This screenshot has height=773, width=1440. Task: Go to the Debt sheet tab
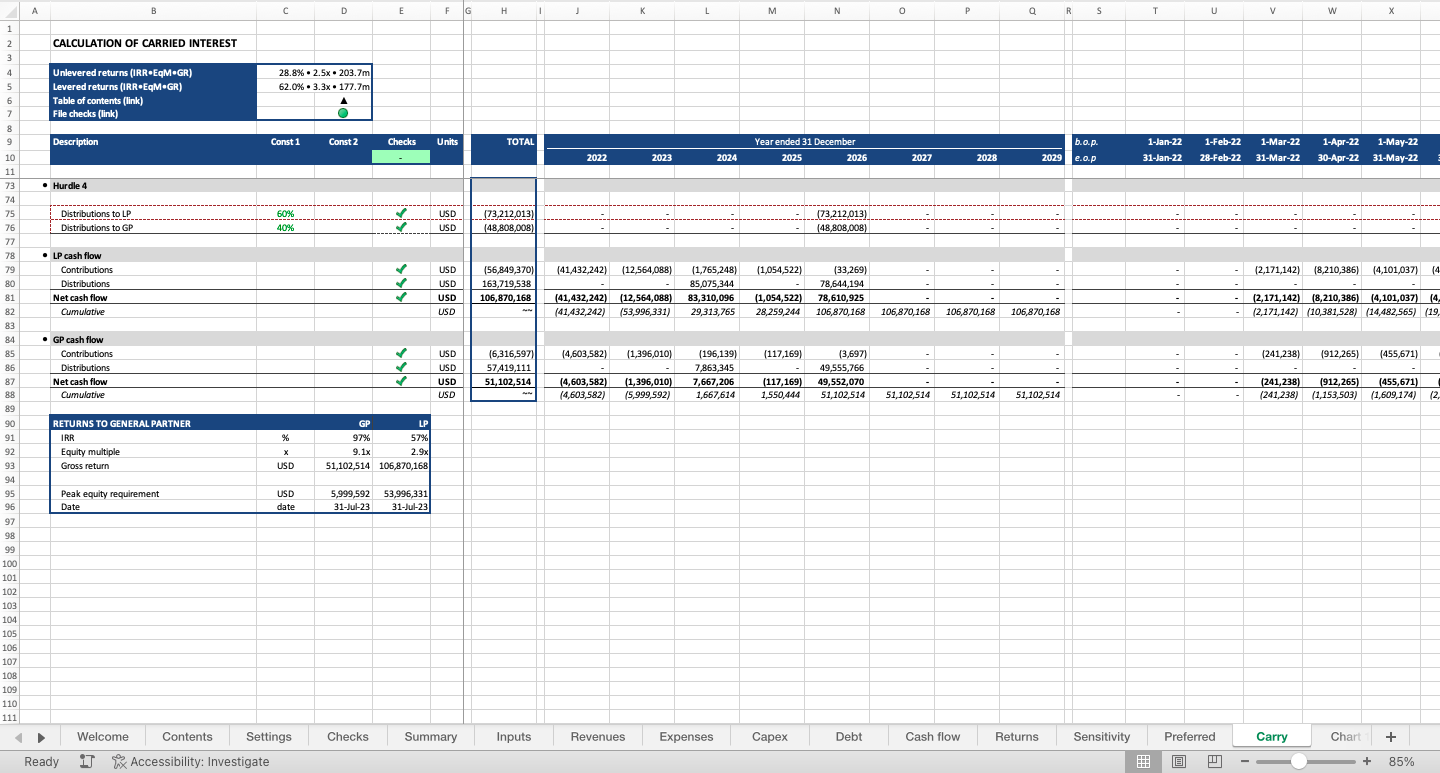(x=849, y=736)
